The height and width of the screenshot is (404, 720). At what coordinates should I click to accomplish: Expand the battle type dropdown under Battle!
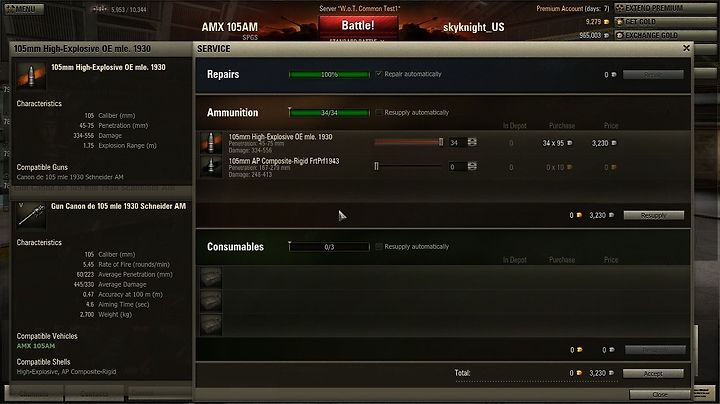click(356, 41)
